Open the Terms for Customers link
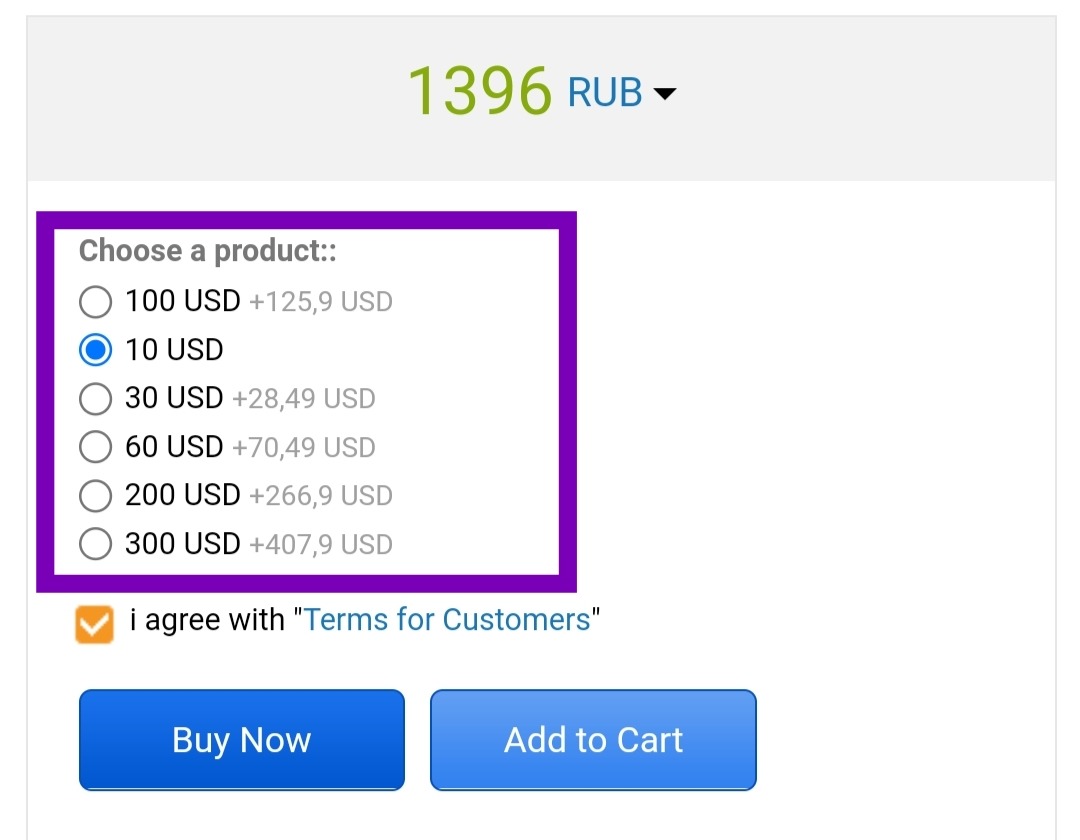This screenshot has width=1080, height=840. pos(447,620)
